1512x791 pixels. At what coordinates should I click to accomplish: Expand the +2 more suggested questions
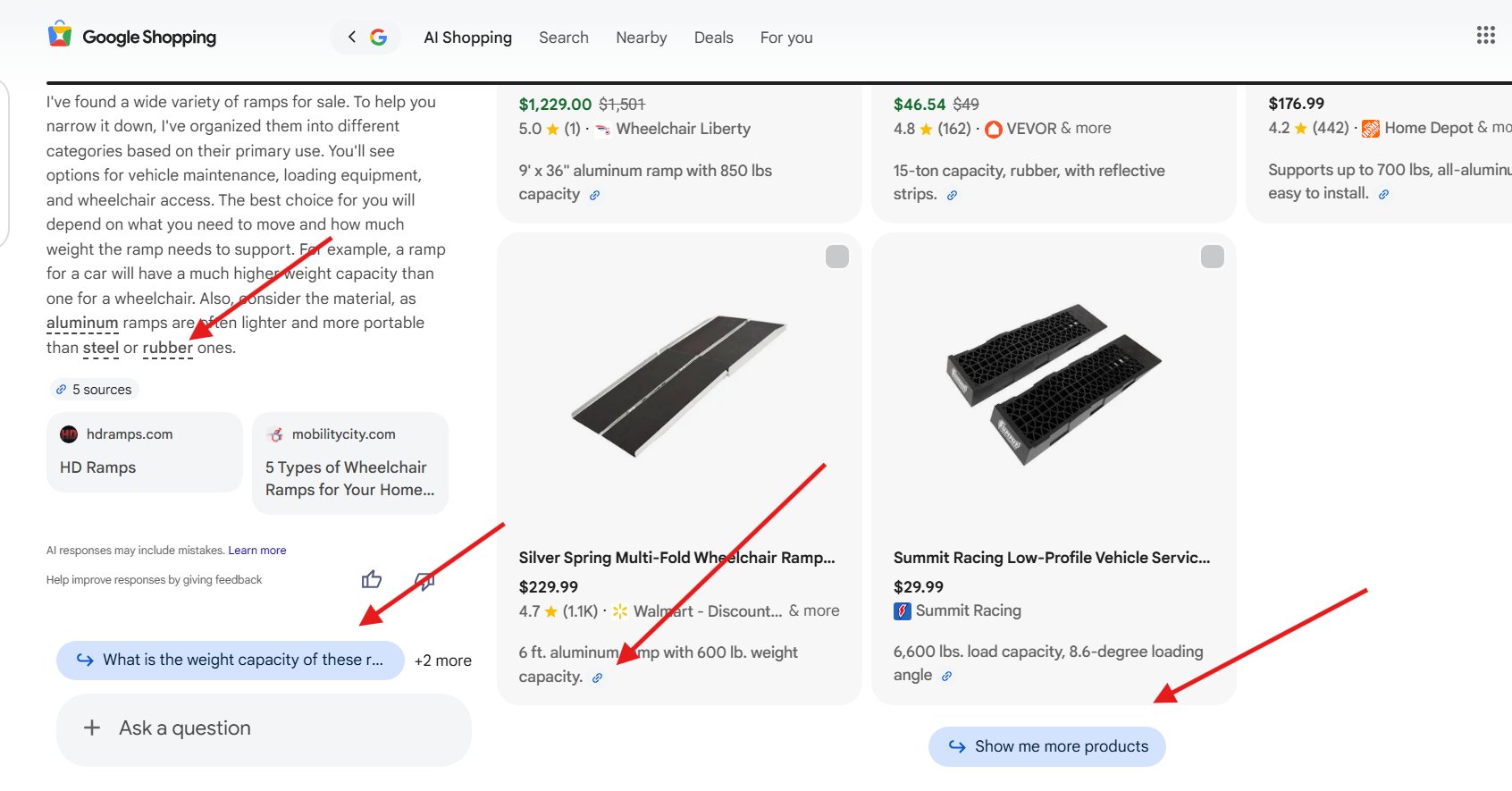click(x=441, y=660)
